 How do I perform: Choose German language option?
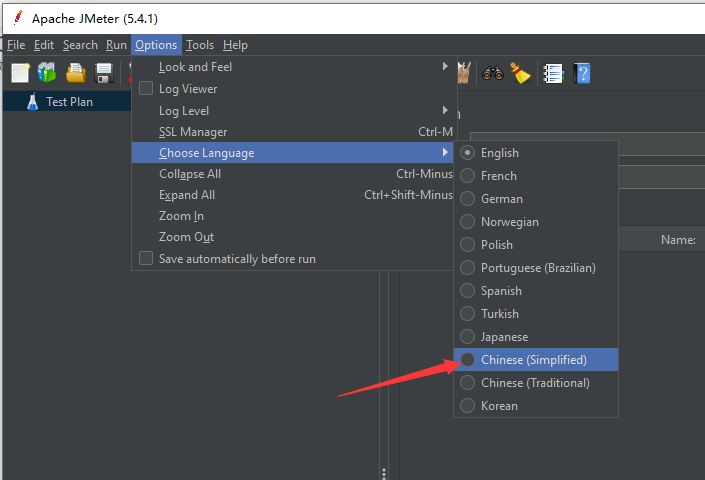point(535,199)
